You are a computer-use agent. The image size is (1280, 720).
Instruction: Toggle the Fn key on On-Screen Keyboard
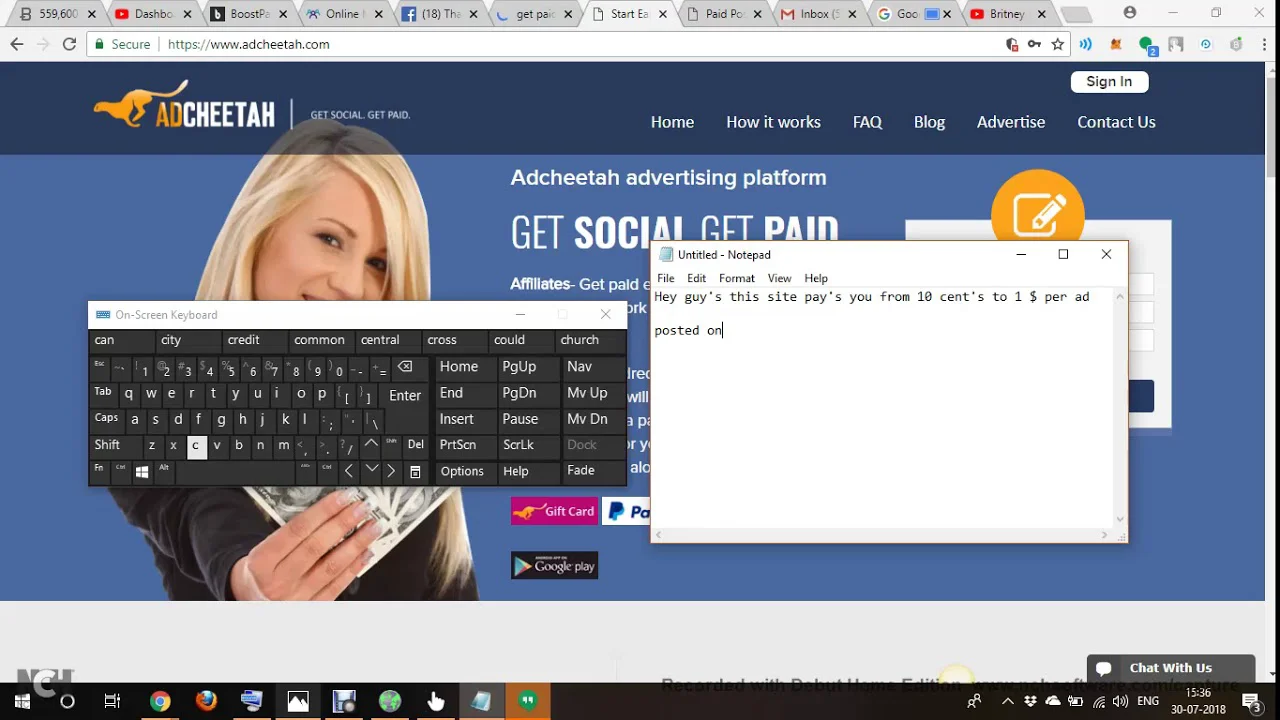pos(99,469)
